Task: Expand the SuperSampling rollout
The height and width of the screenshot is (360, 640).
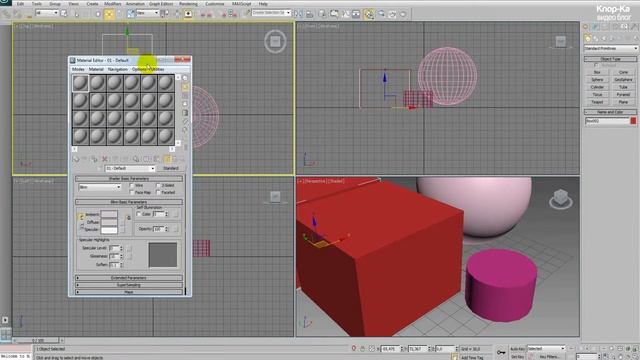Action: 129,285
